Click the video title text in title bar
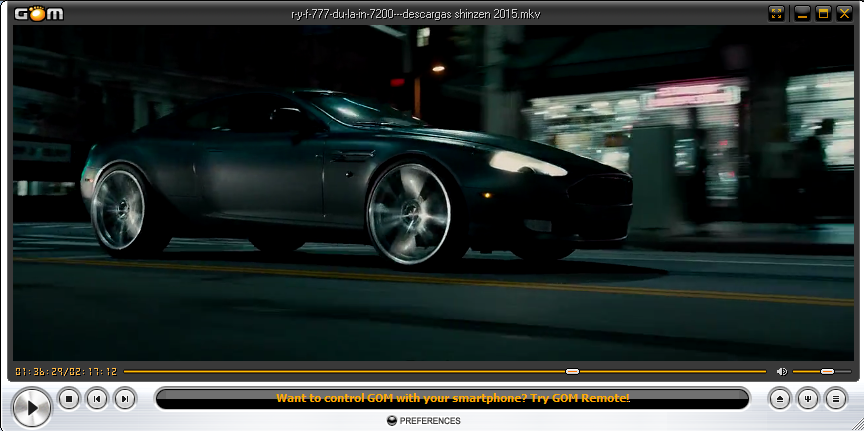This screenshot has height=431, width=864. coord(415,14)
